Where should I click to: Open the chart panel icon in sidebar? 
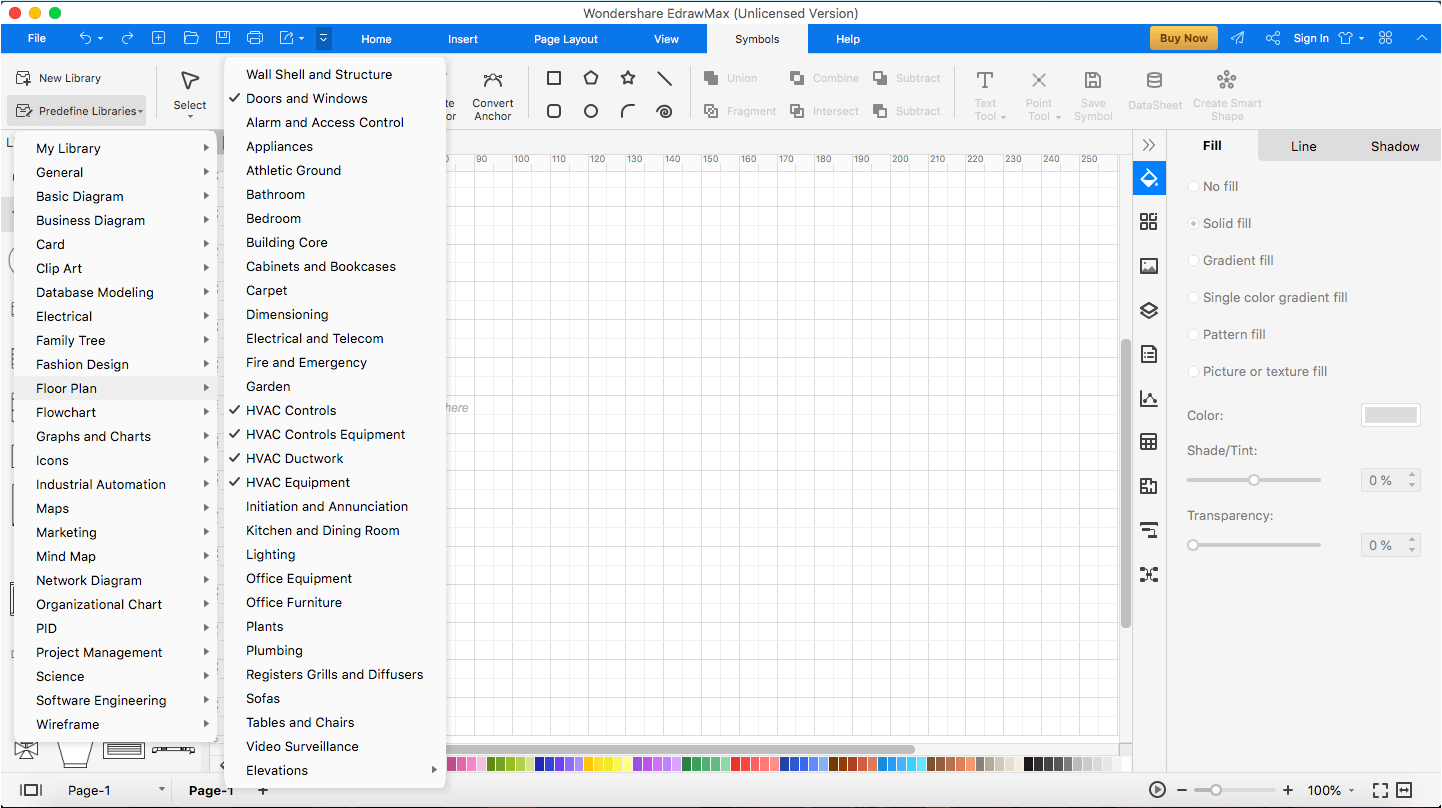tap(1149, 398)
